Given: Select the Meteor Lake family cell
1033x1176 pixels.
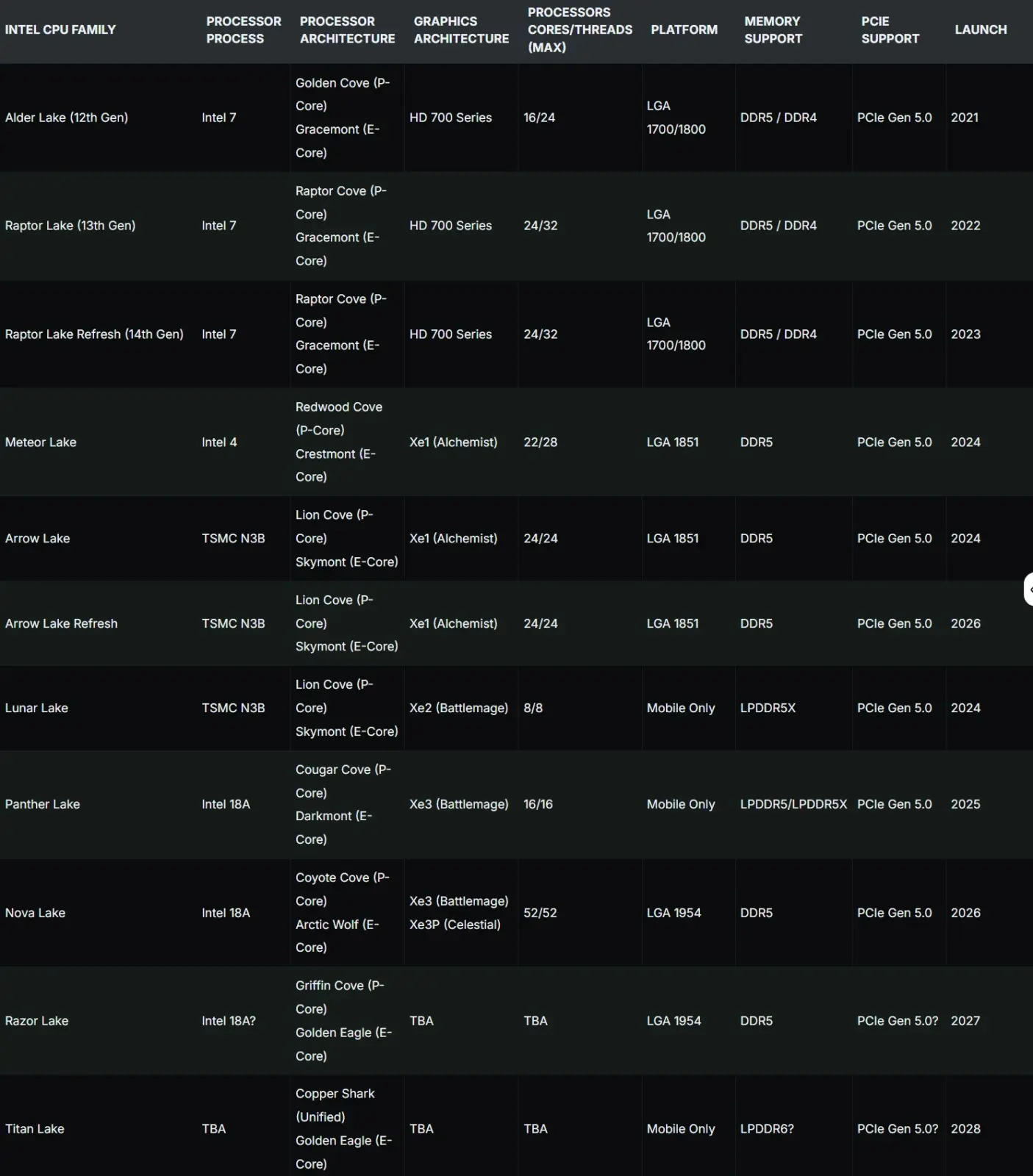Looking at the screenshot, I should click(40, 442).
